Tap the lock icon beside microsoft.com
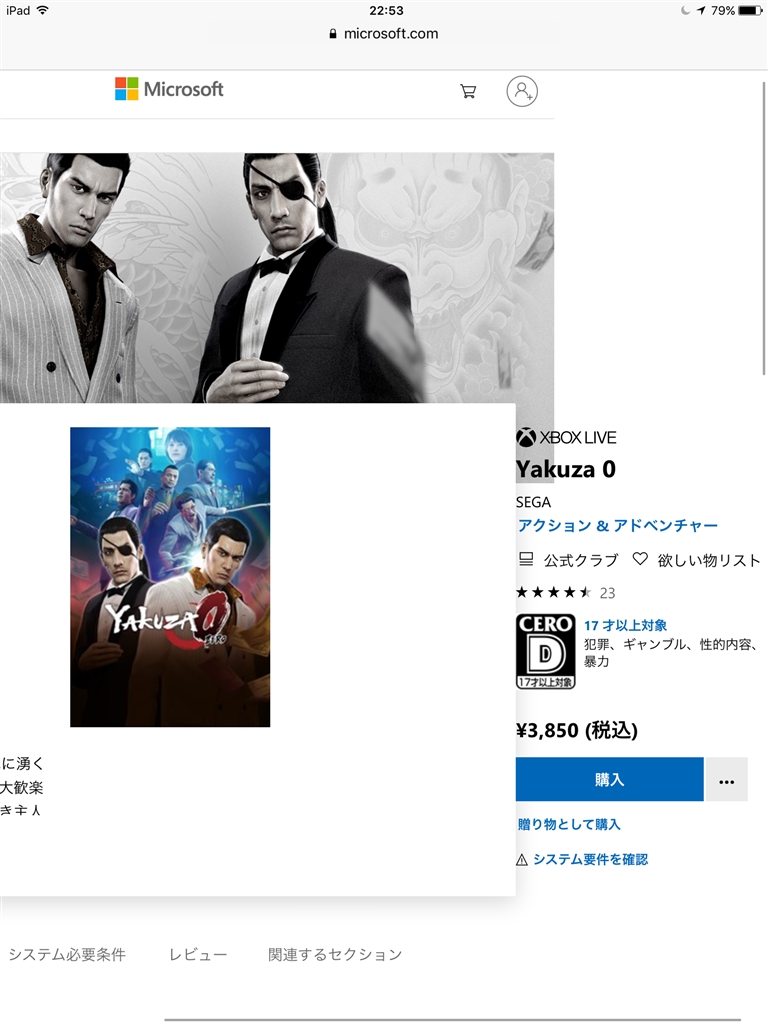This screenshot has width=768, height=1024. (333, 34)
